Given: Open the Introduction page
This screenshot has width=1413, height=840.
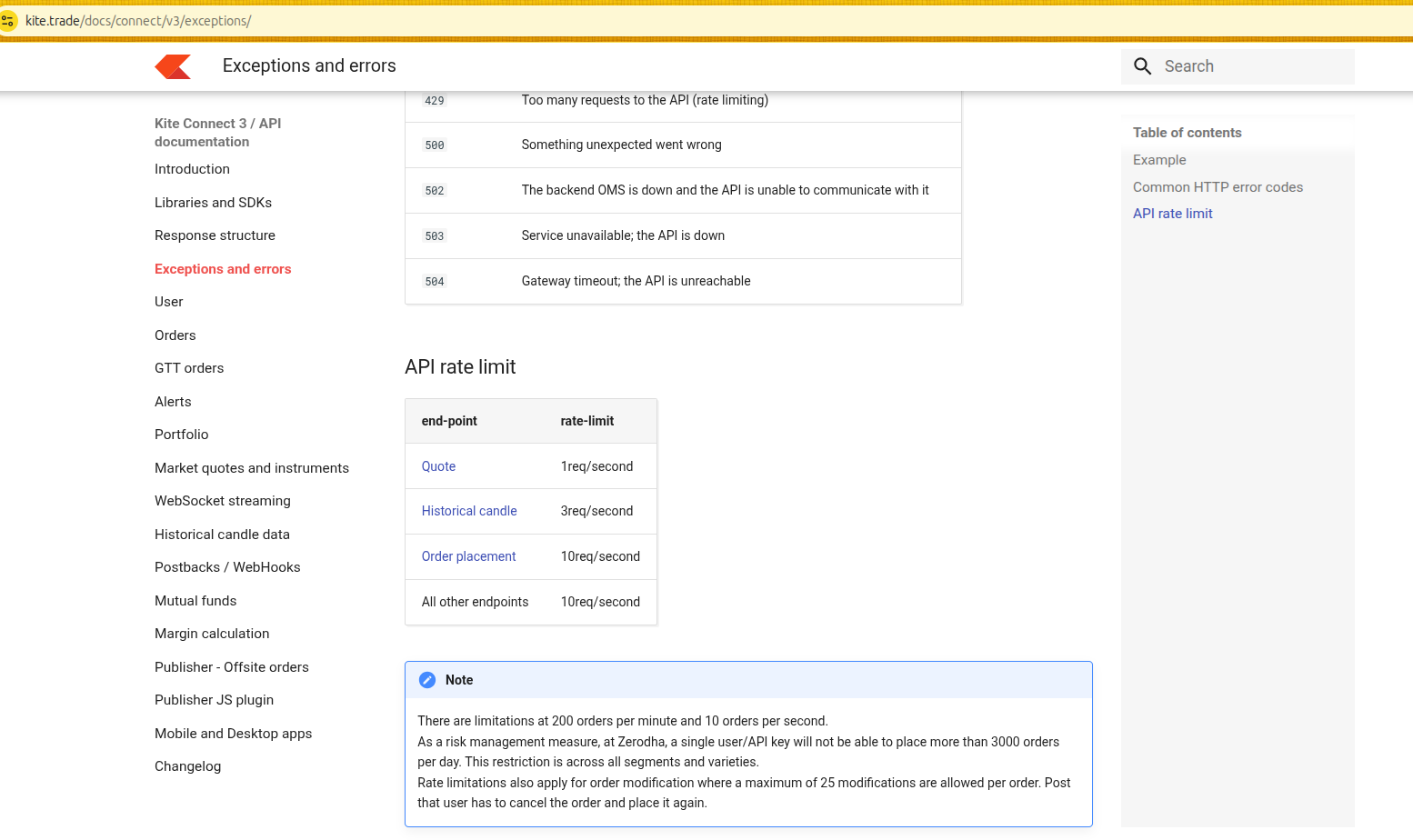Looking at the screenshot, I should pos(192,169).
